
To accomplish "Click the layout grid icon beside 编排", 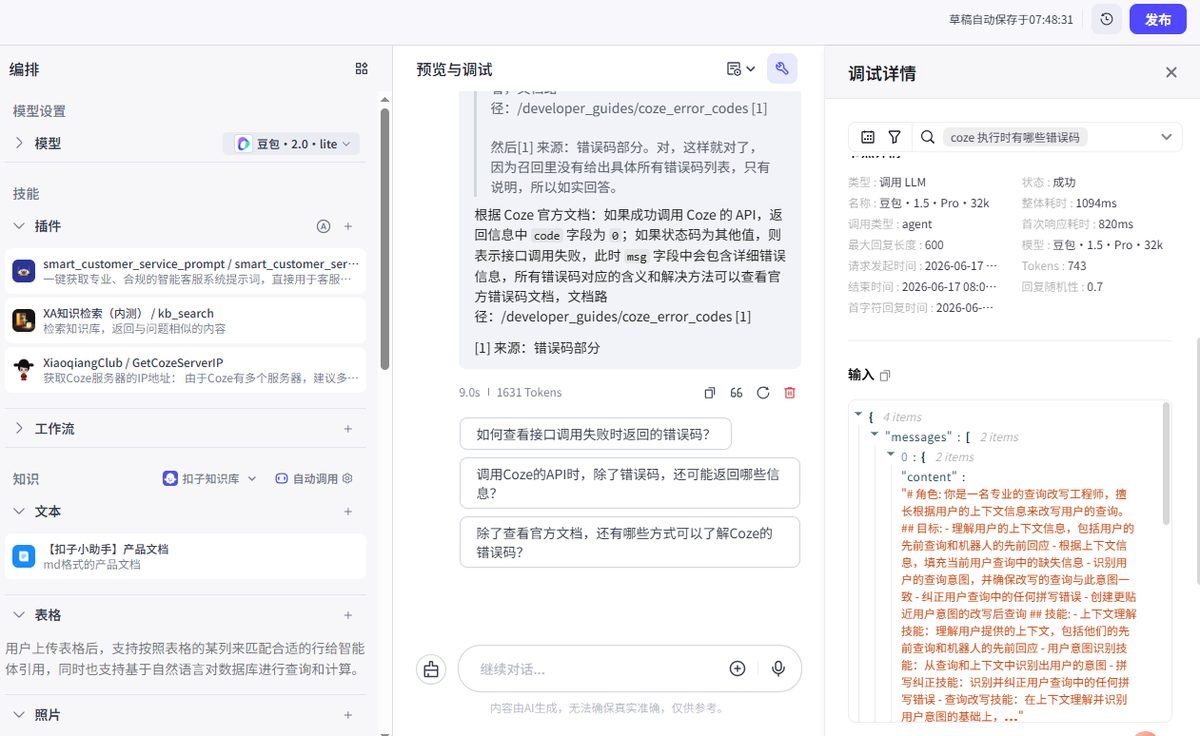I will pyautogui.click(x=361, y=69).
